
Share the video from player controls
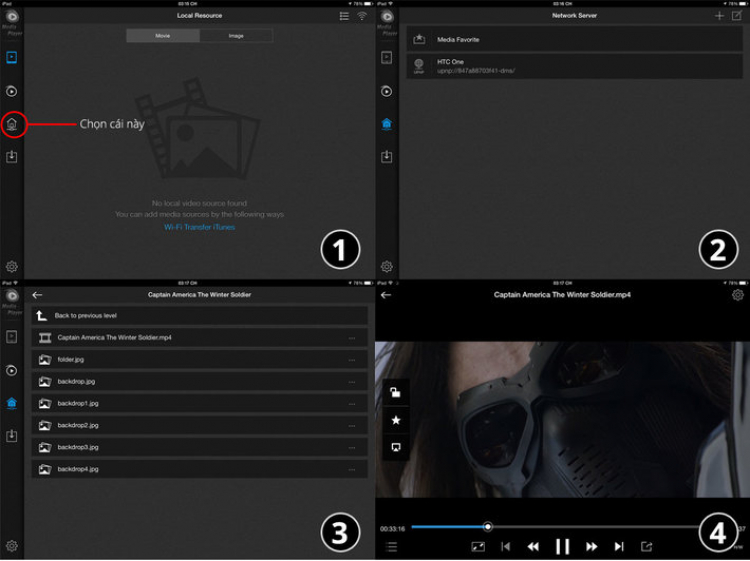click(x=646, y=546)
